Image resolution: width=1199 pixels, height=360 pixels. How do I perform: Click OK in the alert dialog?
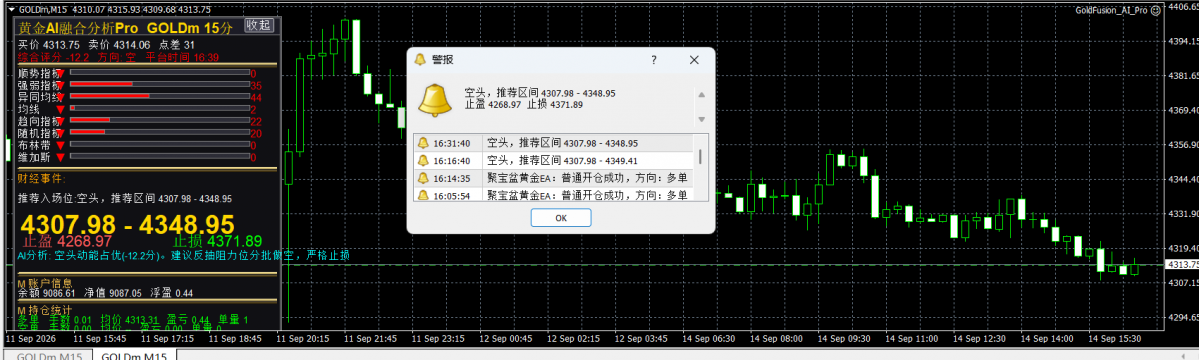coord(561,218)
